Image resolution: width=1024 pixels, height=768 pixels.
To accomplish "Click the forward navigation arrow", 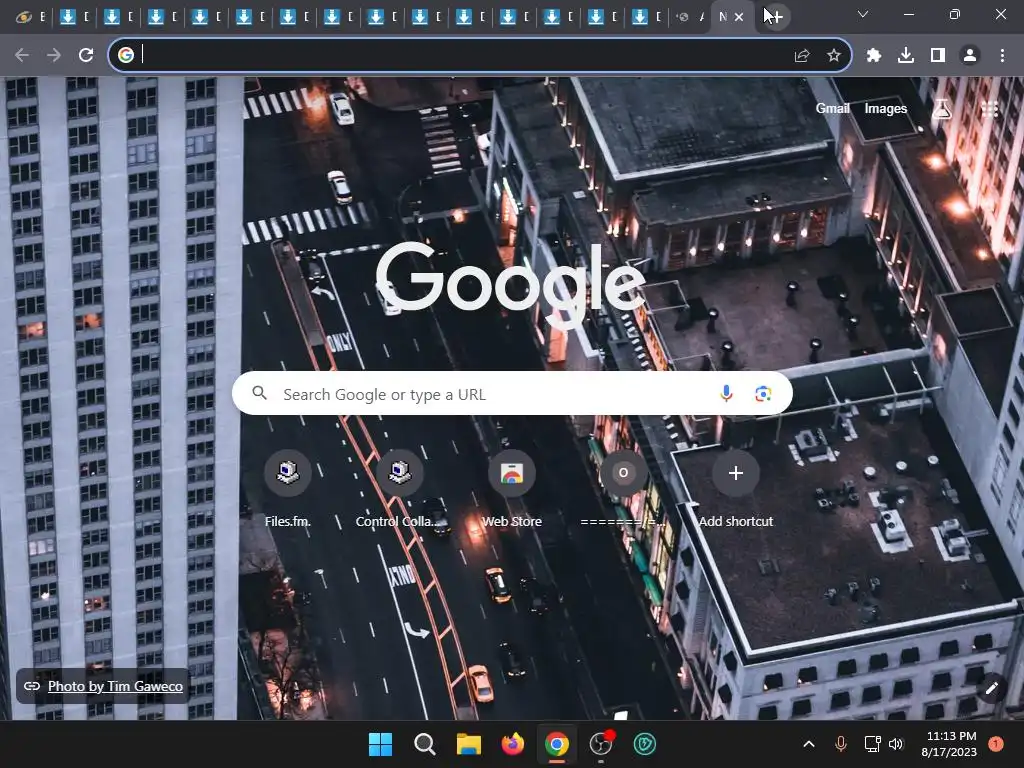I will [x=54, y=56].
